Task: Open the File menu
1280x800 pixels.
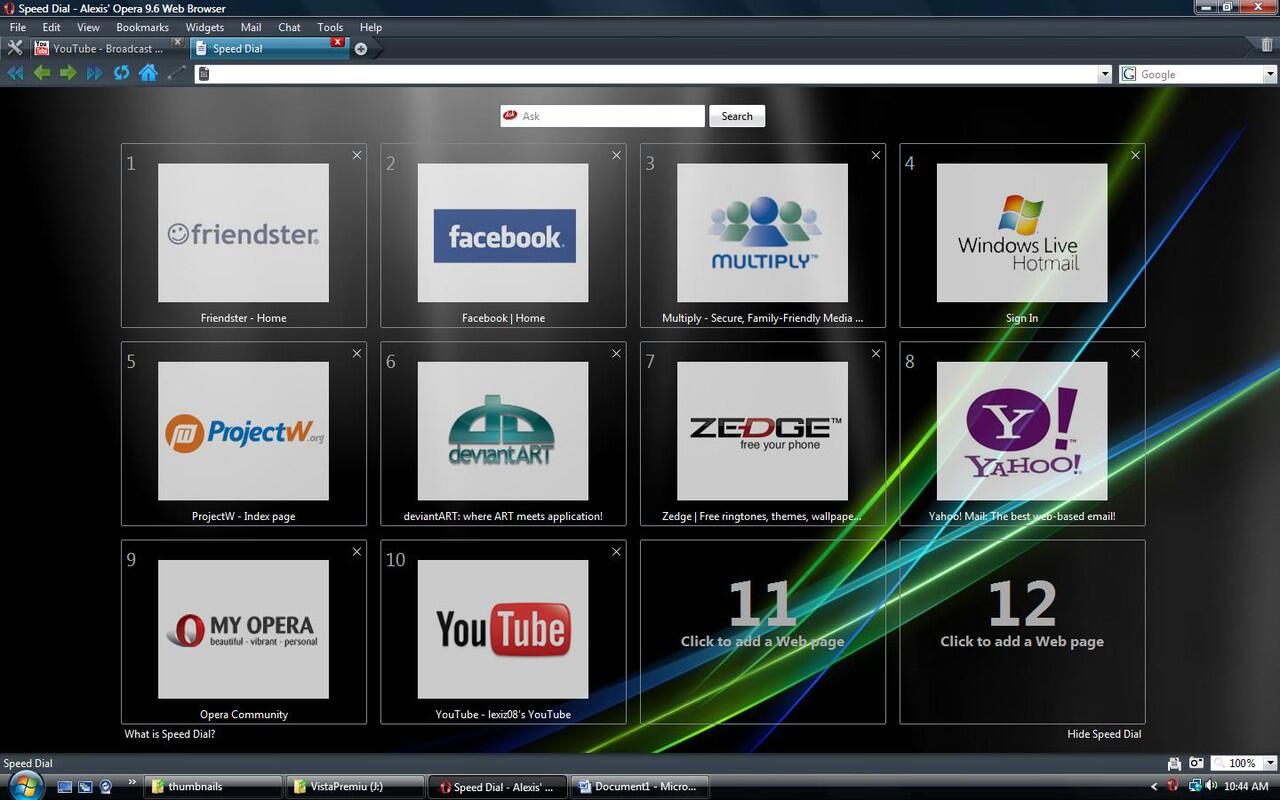Action: [x=18, y=27]
